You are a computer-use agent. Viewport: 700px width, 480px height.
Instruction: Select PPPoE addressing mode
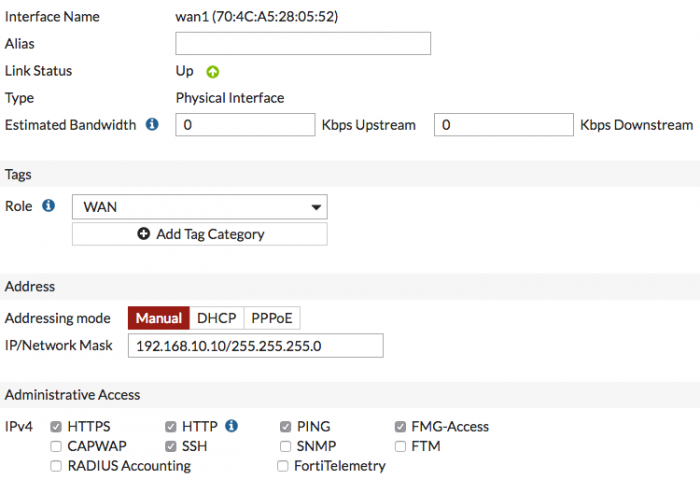271,318
